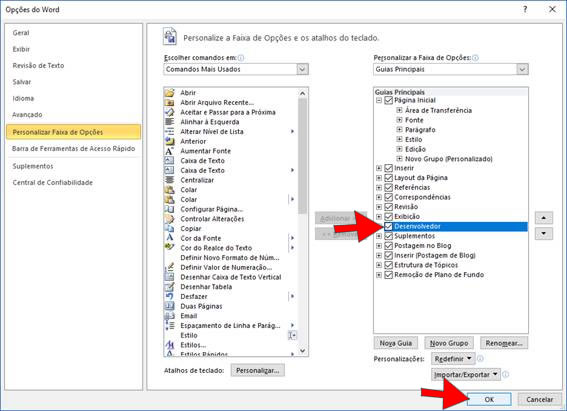Toggle the Inserir tab checkbox

[x=388, y=168]
